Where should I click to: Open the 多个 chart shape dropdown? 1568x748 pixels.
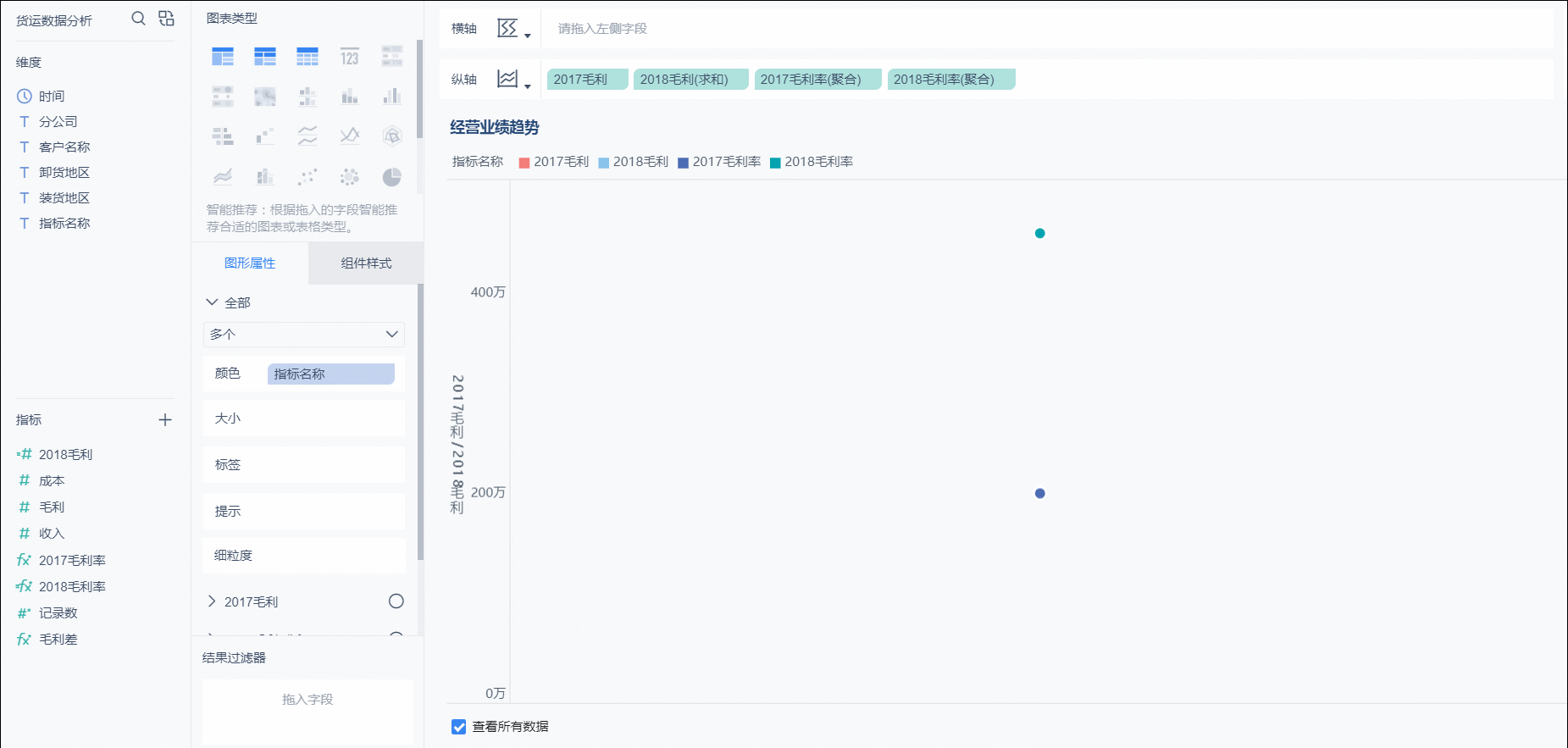click(x=304, y=335)
